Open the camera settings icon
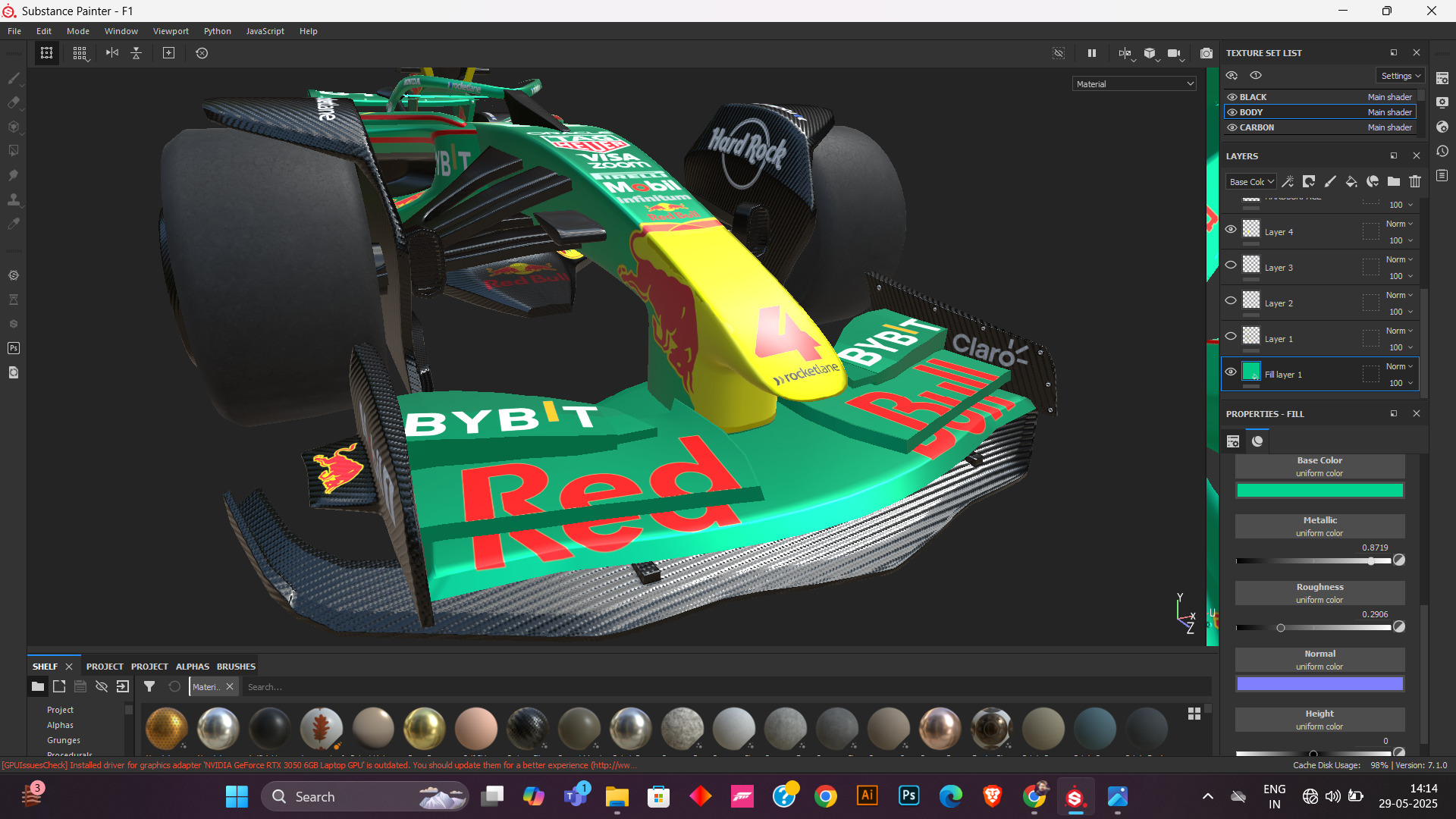This screenshot has width=1456, height=819. pyautogui.click(x=1175, y=53)
